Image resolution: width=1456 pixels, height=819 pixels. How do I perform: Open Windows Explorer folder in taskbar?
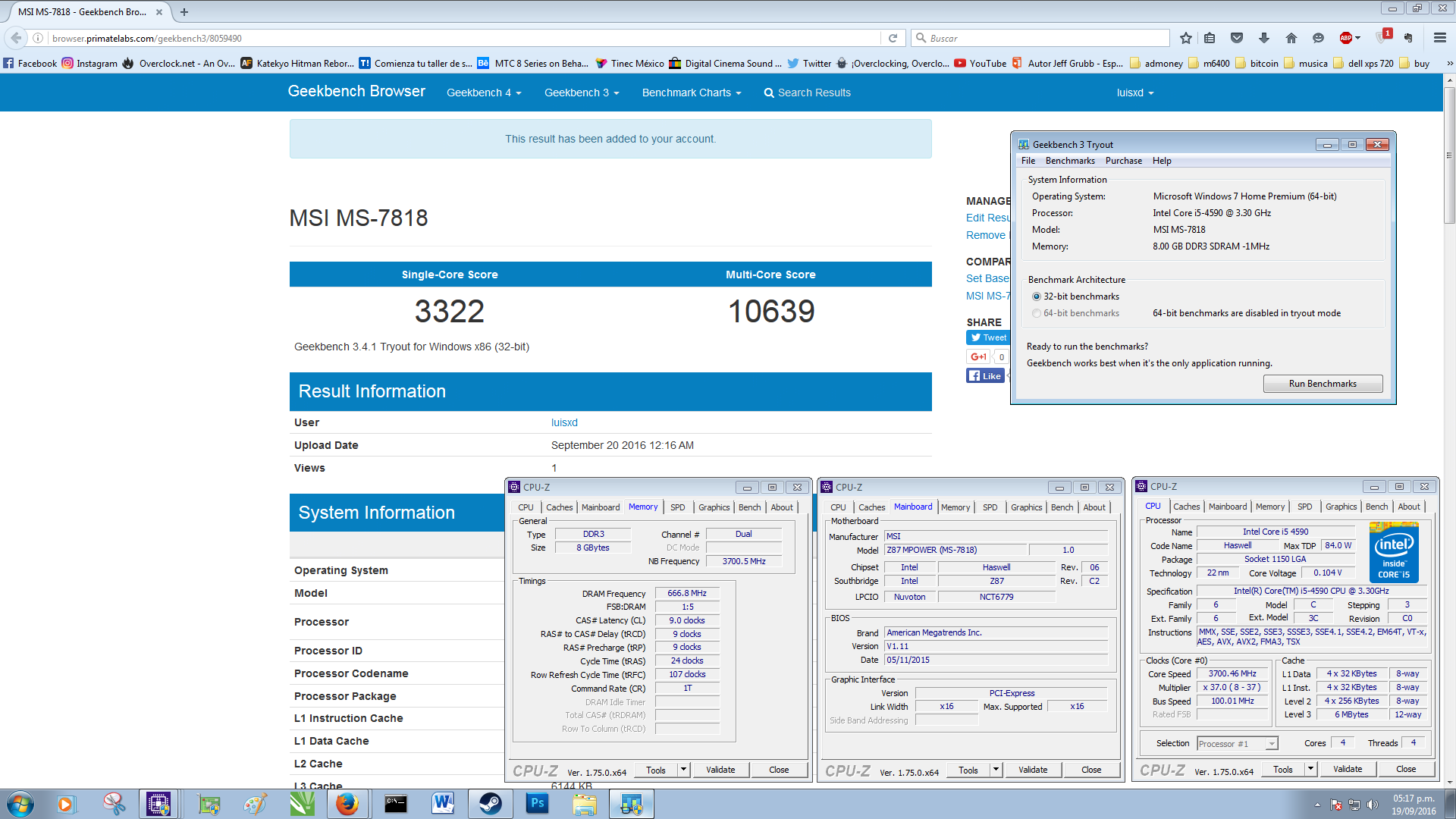coord(585,804)
